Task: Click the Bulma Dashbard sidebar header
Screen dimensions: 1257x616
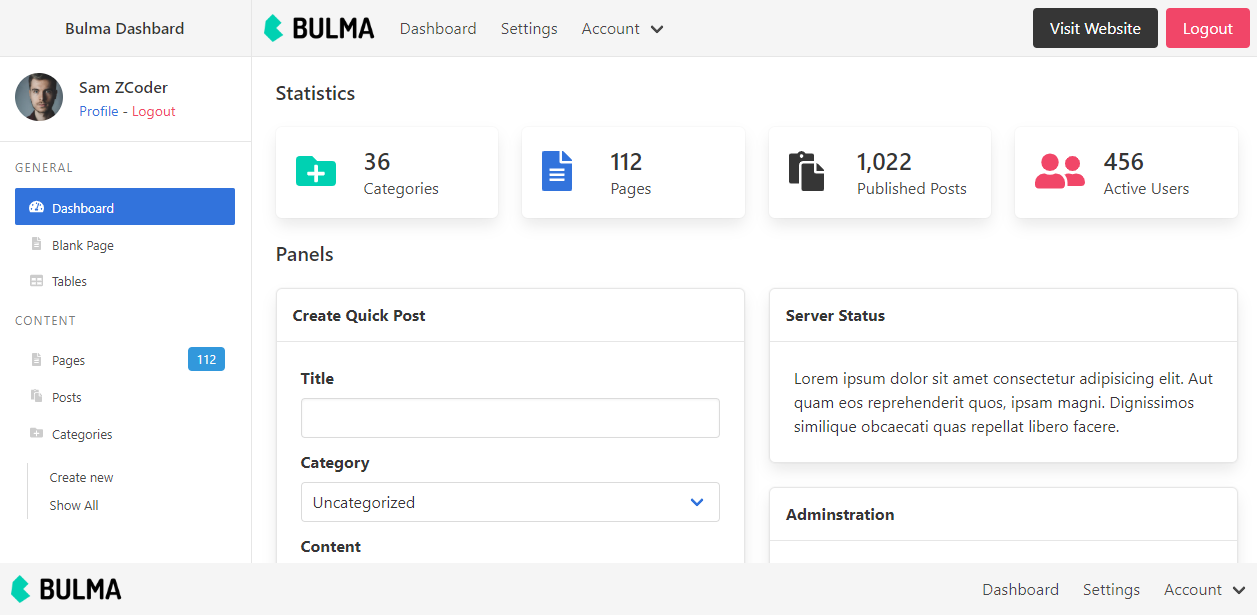Action: click(x=125, y=28)
